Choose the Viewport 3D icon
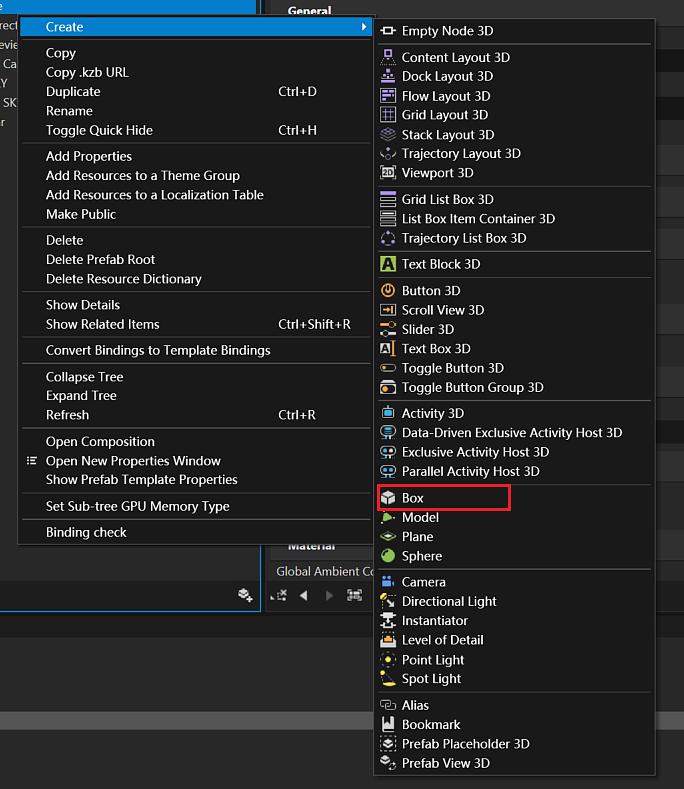This screenshot has height=789, width=684. 388,173
